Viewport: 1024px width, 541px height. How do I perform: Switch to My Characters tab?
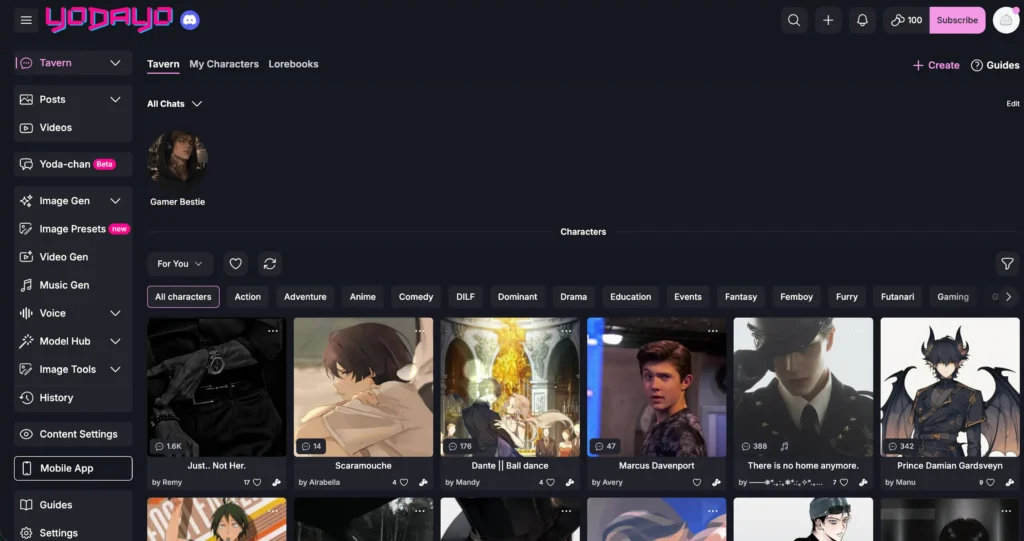[224, 64]
